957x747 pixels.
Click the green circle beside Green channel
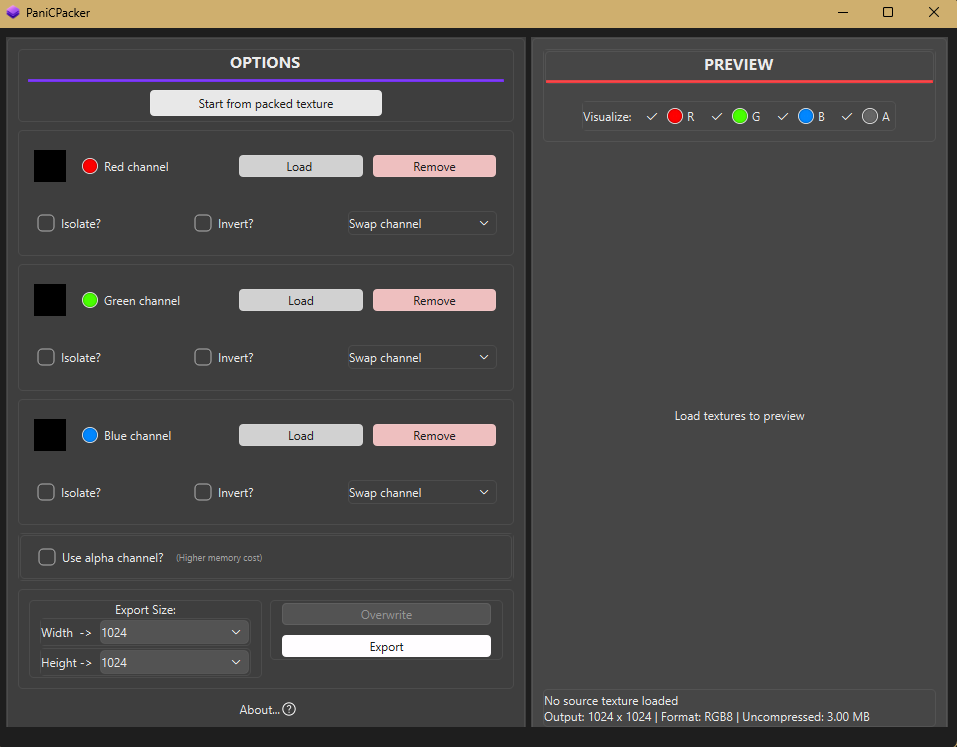[90, 300]
